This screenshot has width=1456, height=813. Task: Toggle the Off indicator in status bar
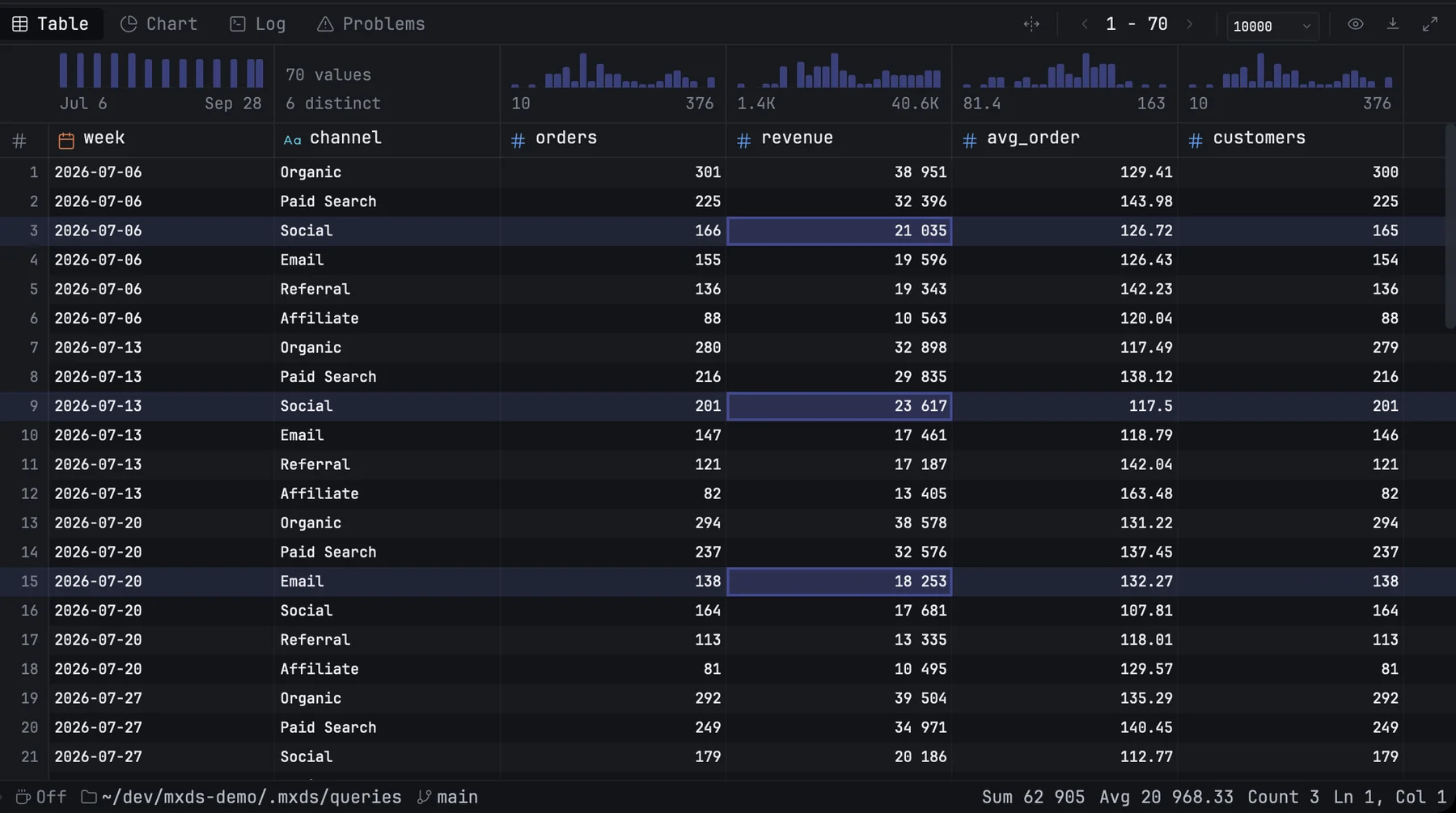(40, 798)
